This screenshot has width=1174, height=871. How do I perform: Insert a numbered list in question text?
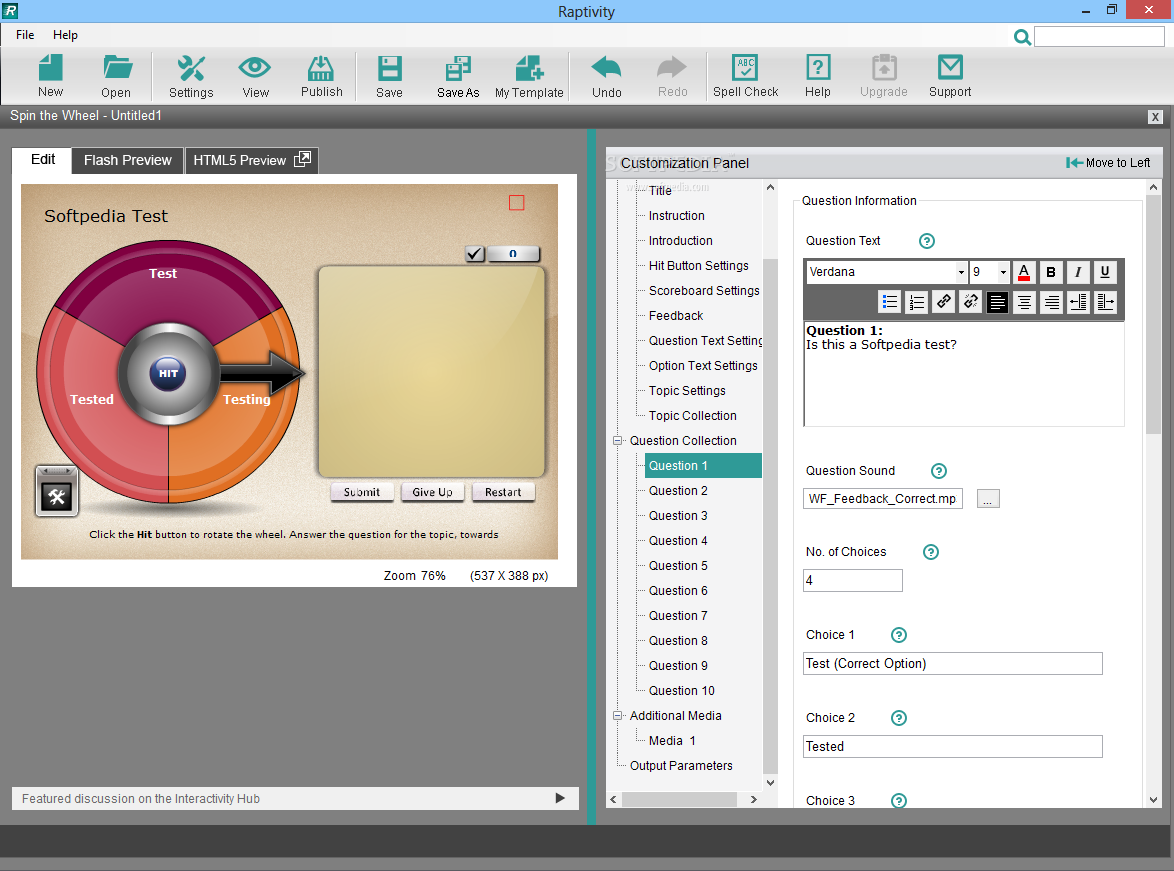(916, 302)
